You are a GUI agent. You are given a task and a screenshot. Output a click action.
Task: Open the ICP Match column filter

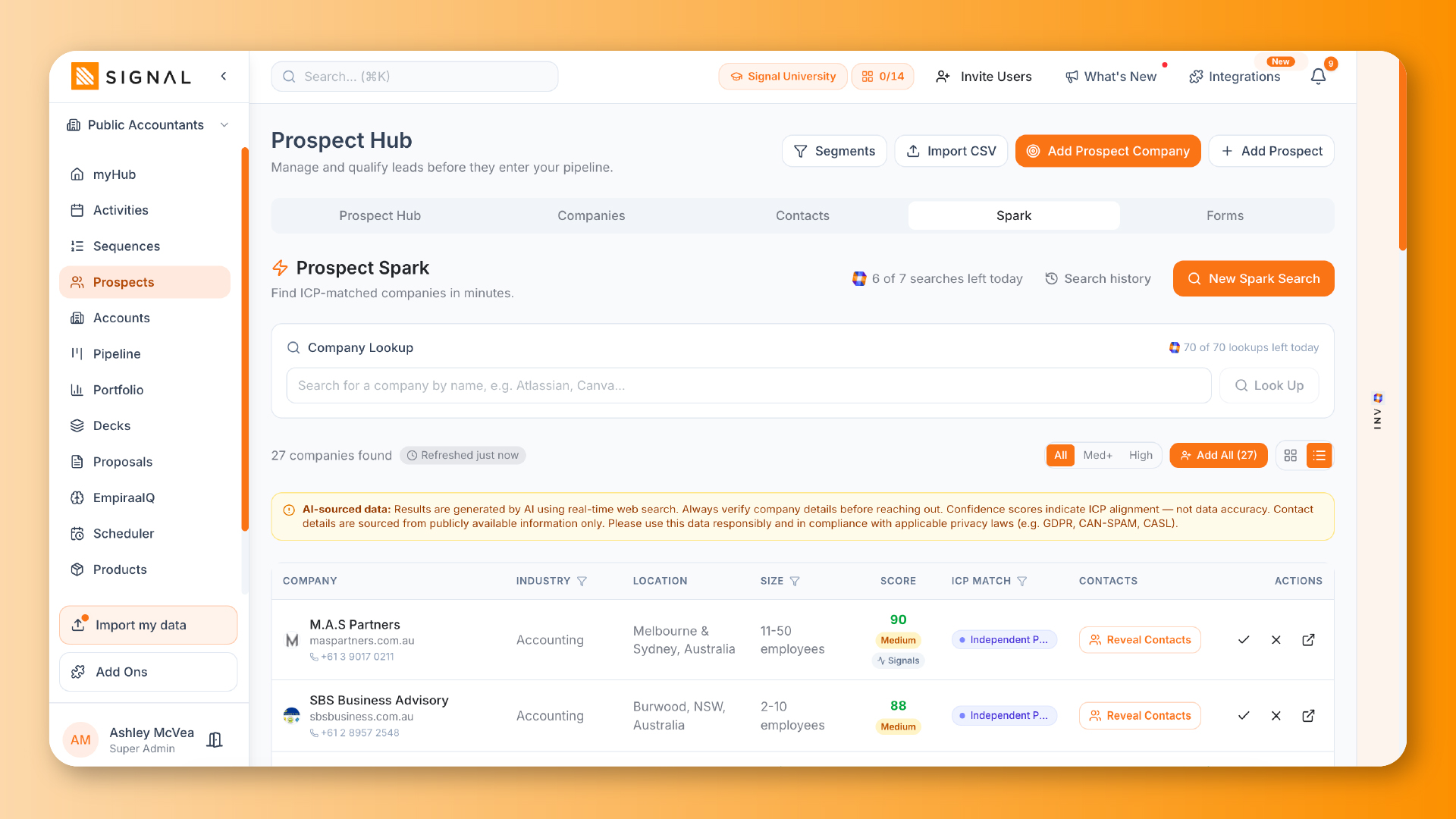(x=1022, y=581)
